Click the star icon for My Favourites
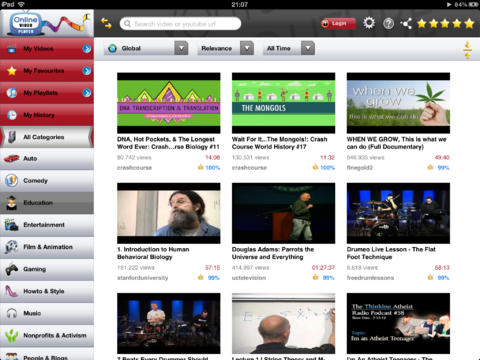The height and width of the screenshot is (360, 480). coord(12,71)
